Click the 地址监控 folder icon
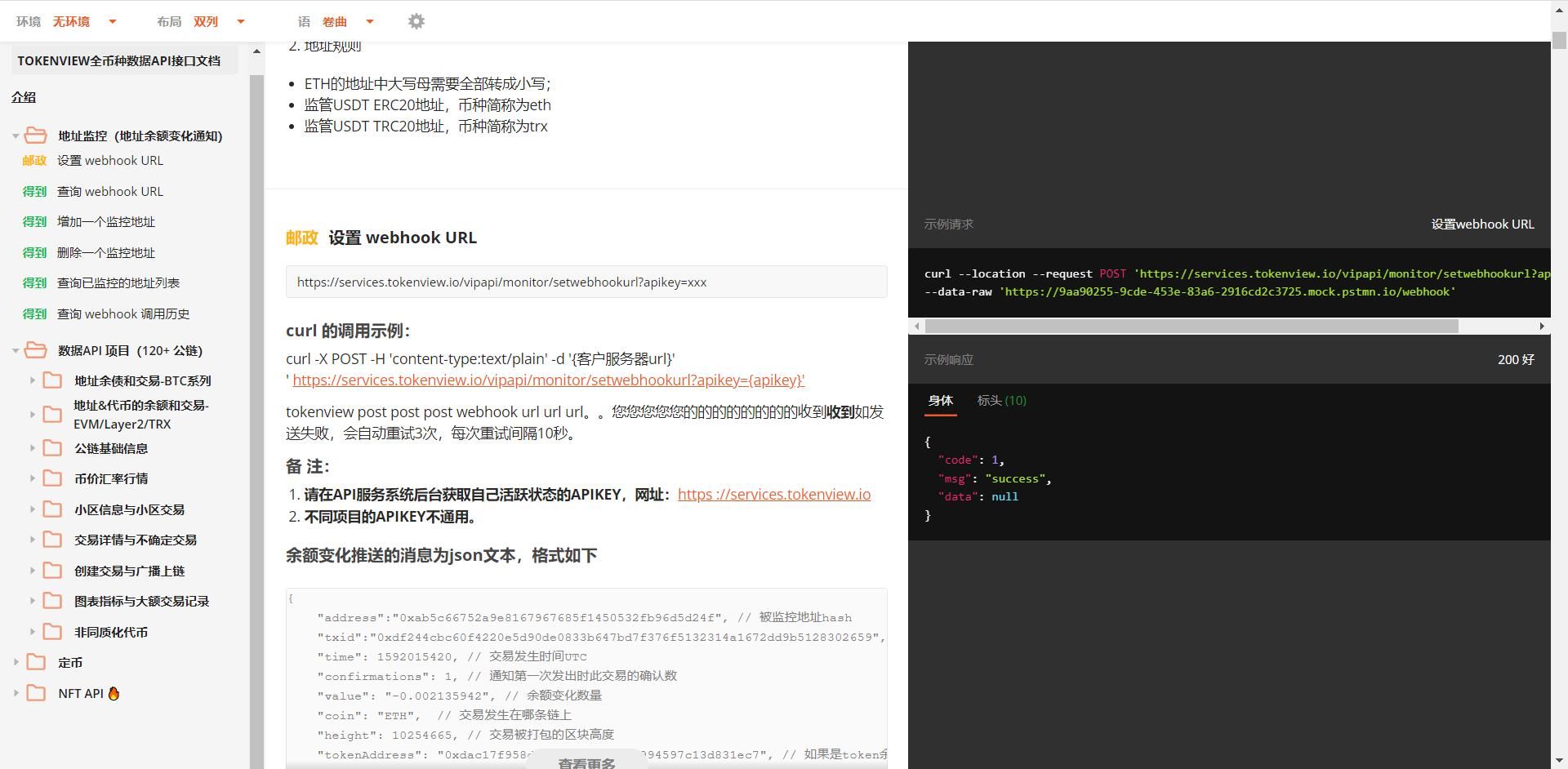This screenshot has width=1568, height=769. coord(35,136)
